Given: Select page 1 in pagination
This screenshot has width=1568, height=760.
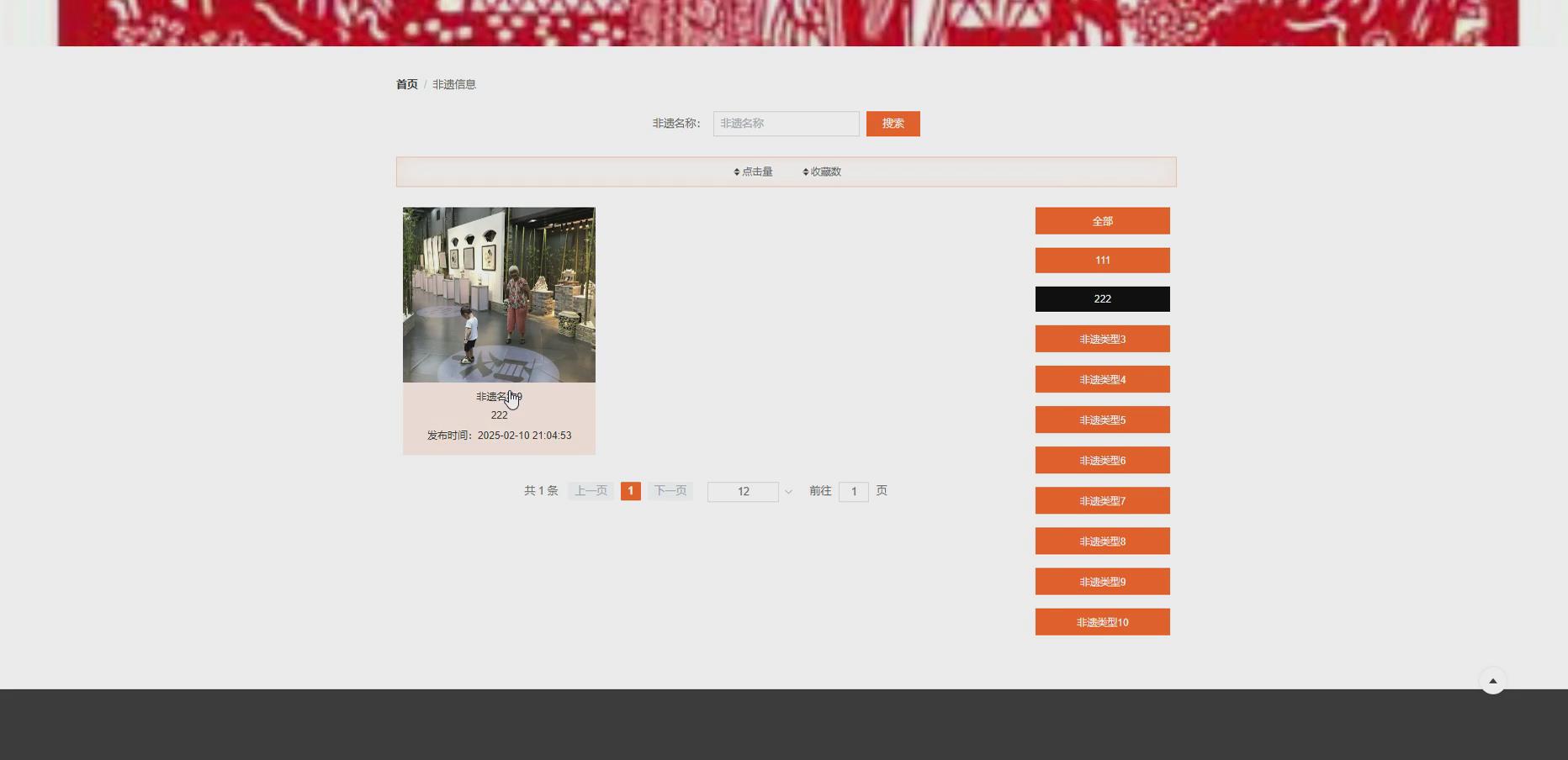Looking at the screenshot, I should [x=631, y=491].
